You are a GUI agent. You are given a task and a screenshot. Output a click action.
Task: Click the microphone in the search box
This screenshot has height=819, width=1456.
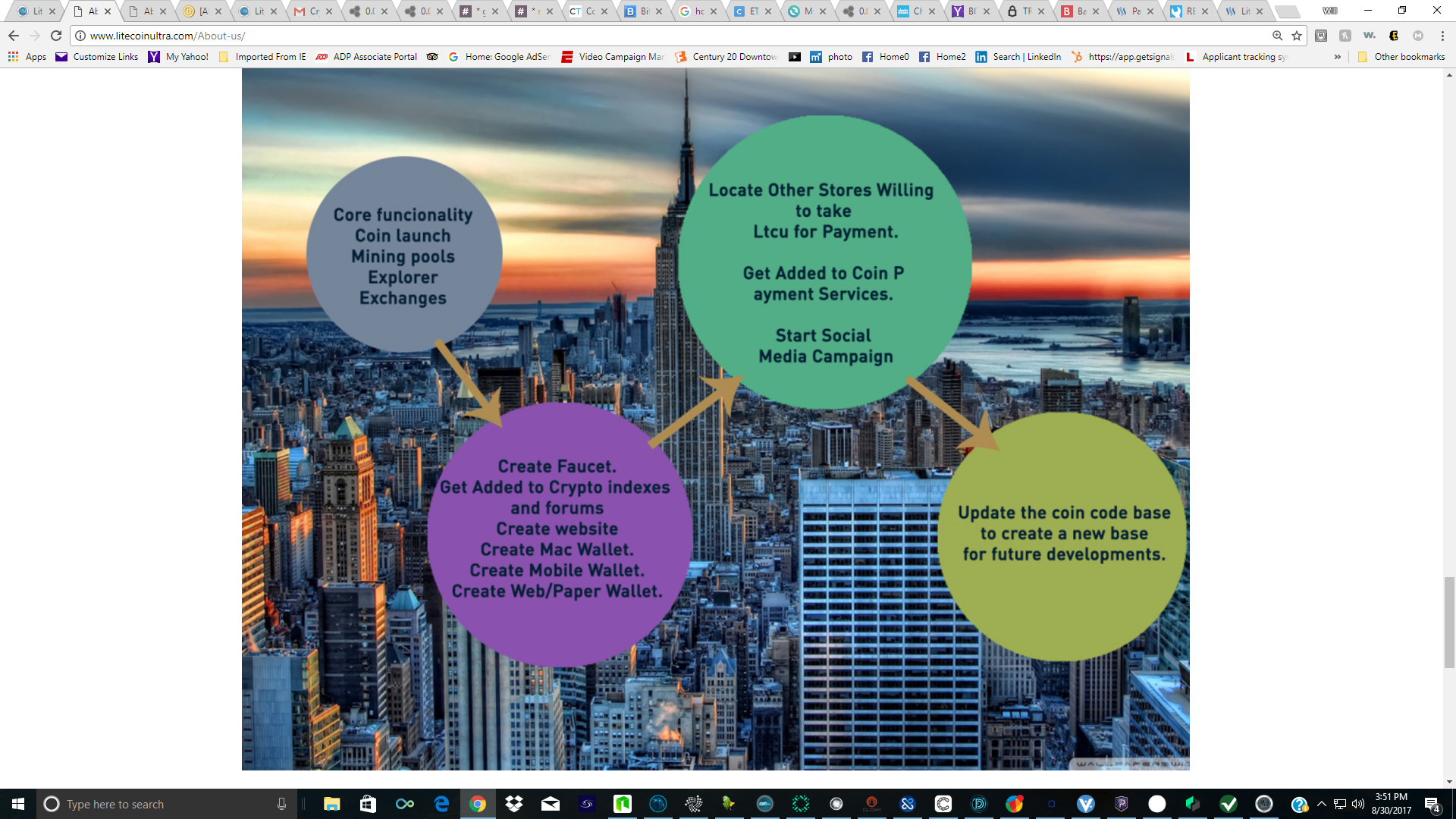point(281,804)
